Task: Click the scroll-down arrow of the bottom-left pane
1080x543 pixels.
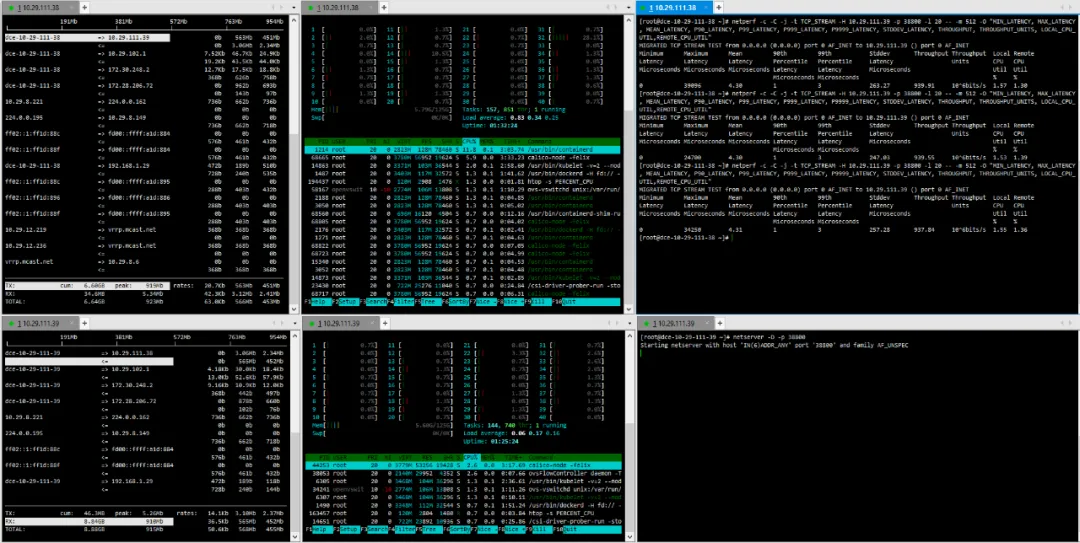Action: tap(294, 537)
